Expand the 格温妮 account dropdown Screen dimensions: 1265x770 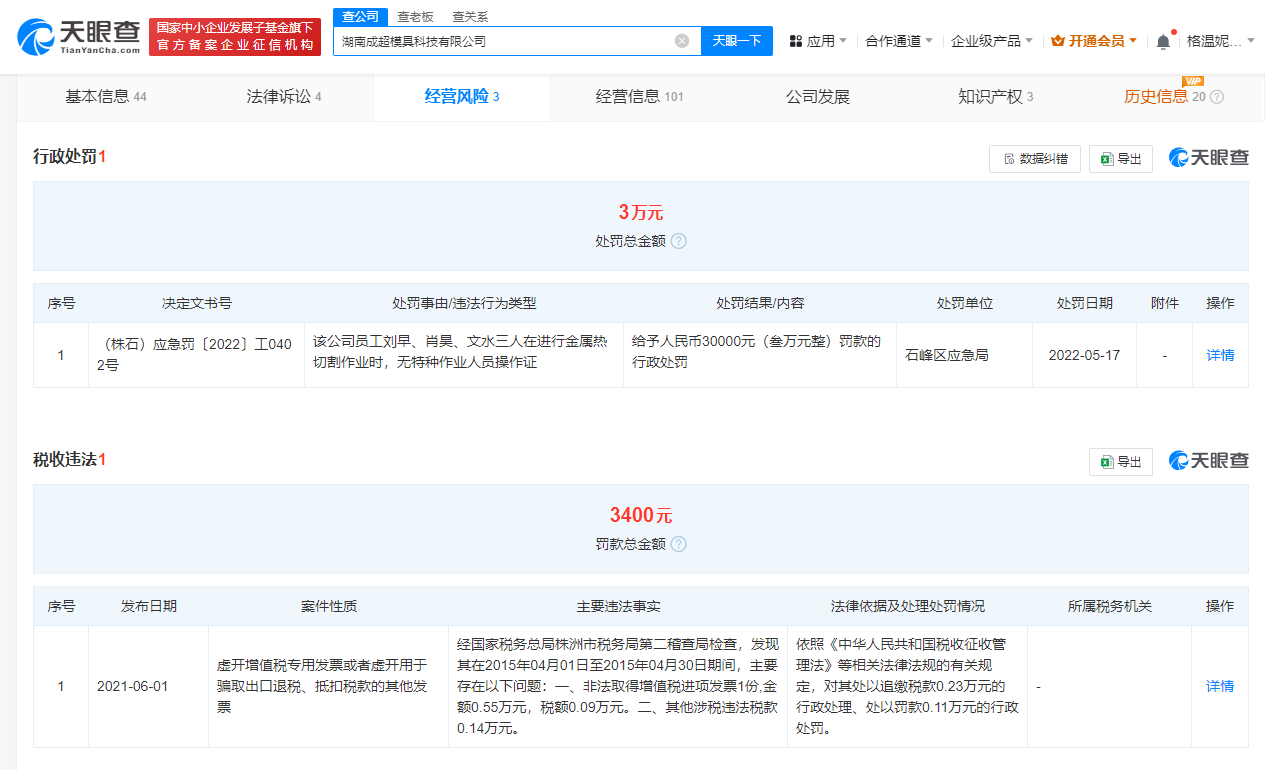coord(1215,40)
